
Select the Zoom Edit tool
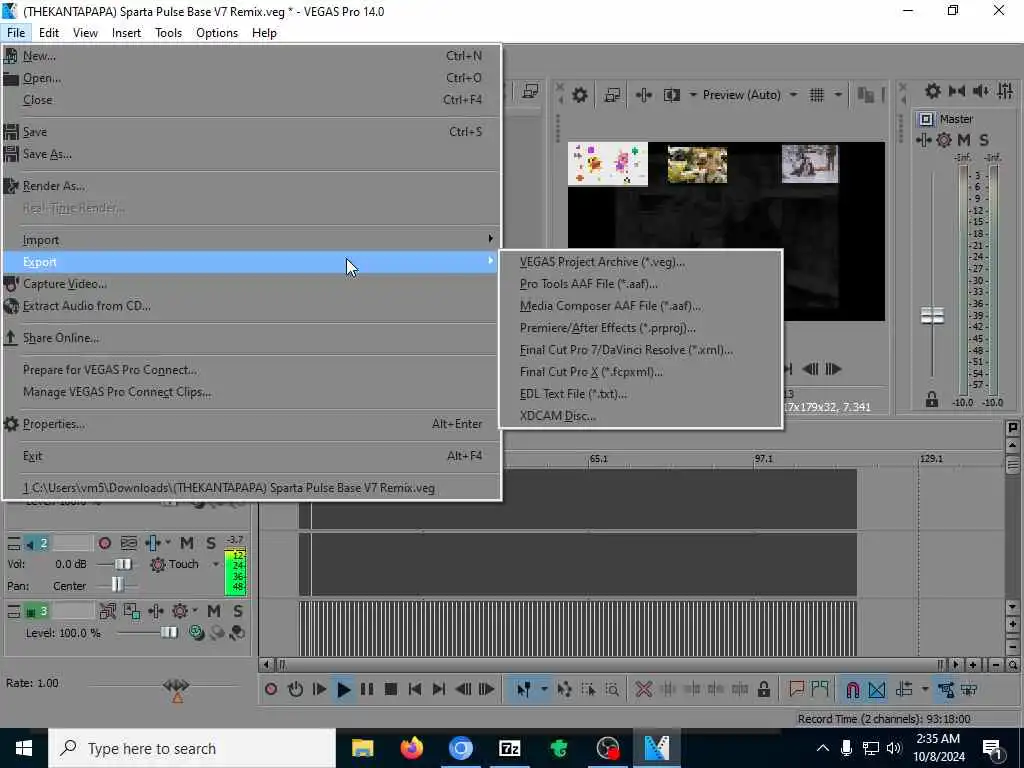pyautogui.click(x=612, y=689)
